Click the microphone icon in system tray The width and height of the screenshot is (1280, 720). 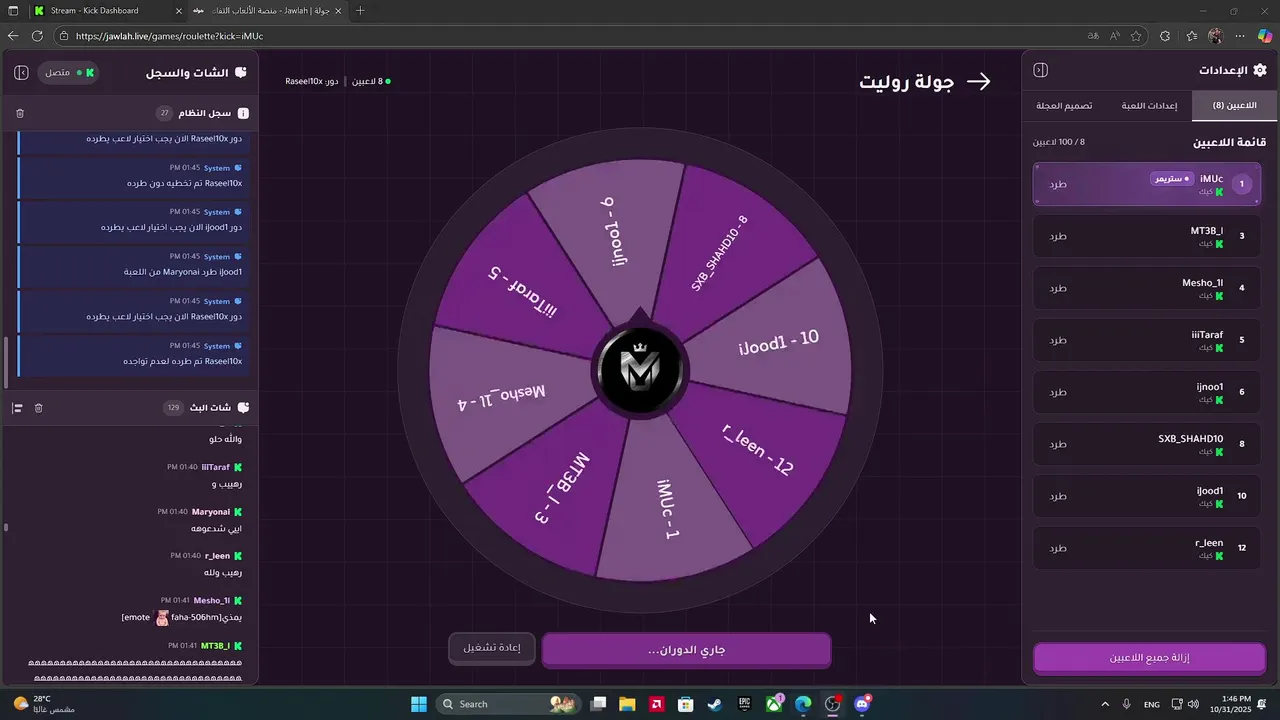point(1127,704)
